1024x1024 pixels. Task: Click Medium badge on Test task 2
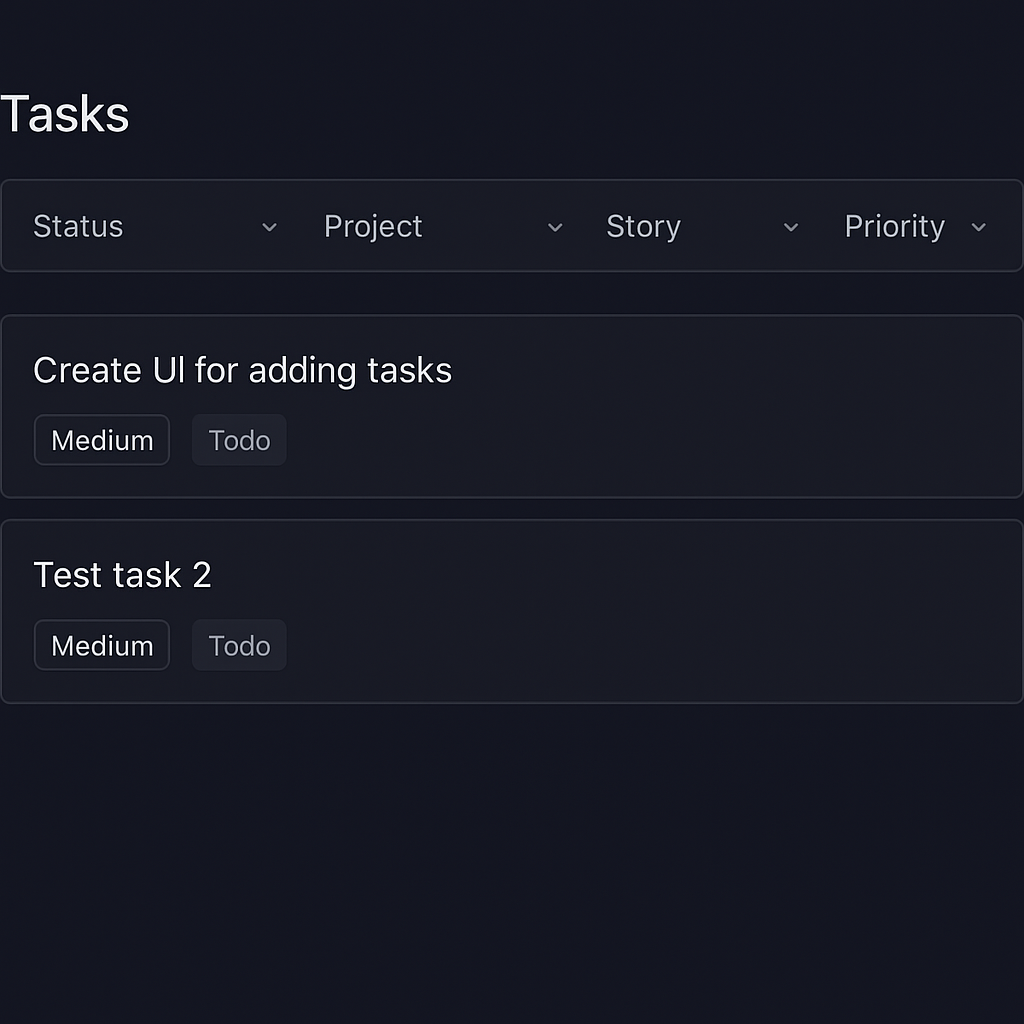(102, 645)
